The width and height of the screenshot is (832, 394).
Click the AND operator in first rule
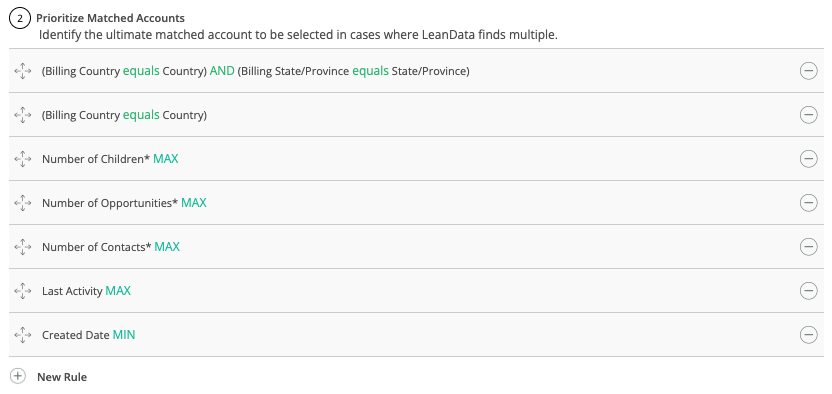point(222,71)
